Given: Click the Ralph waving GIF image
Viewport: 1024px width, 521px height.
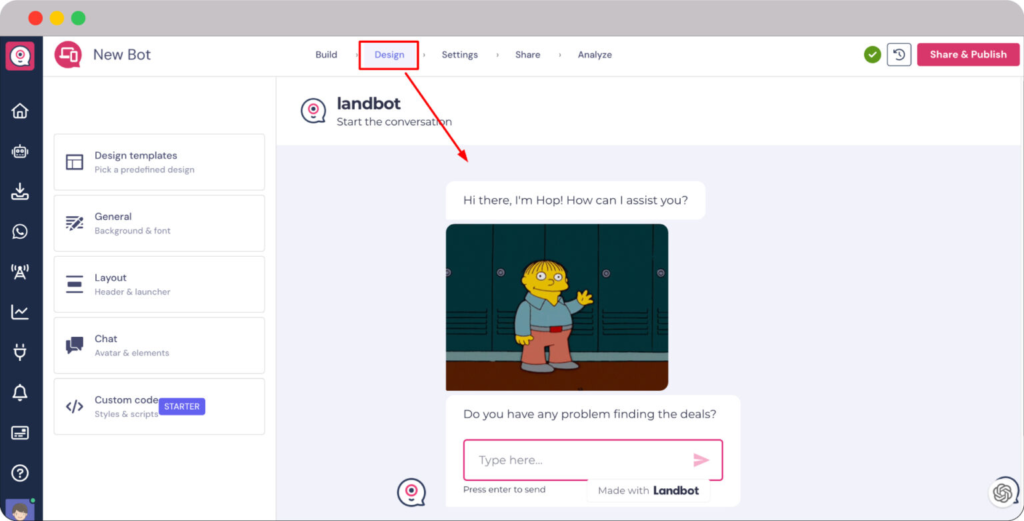Looking at the screenshot, I should pos(557,308).
